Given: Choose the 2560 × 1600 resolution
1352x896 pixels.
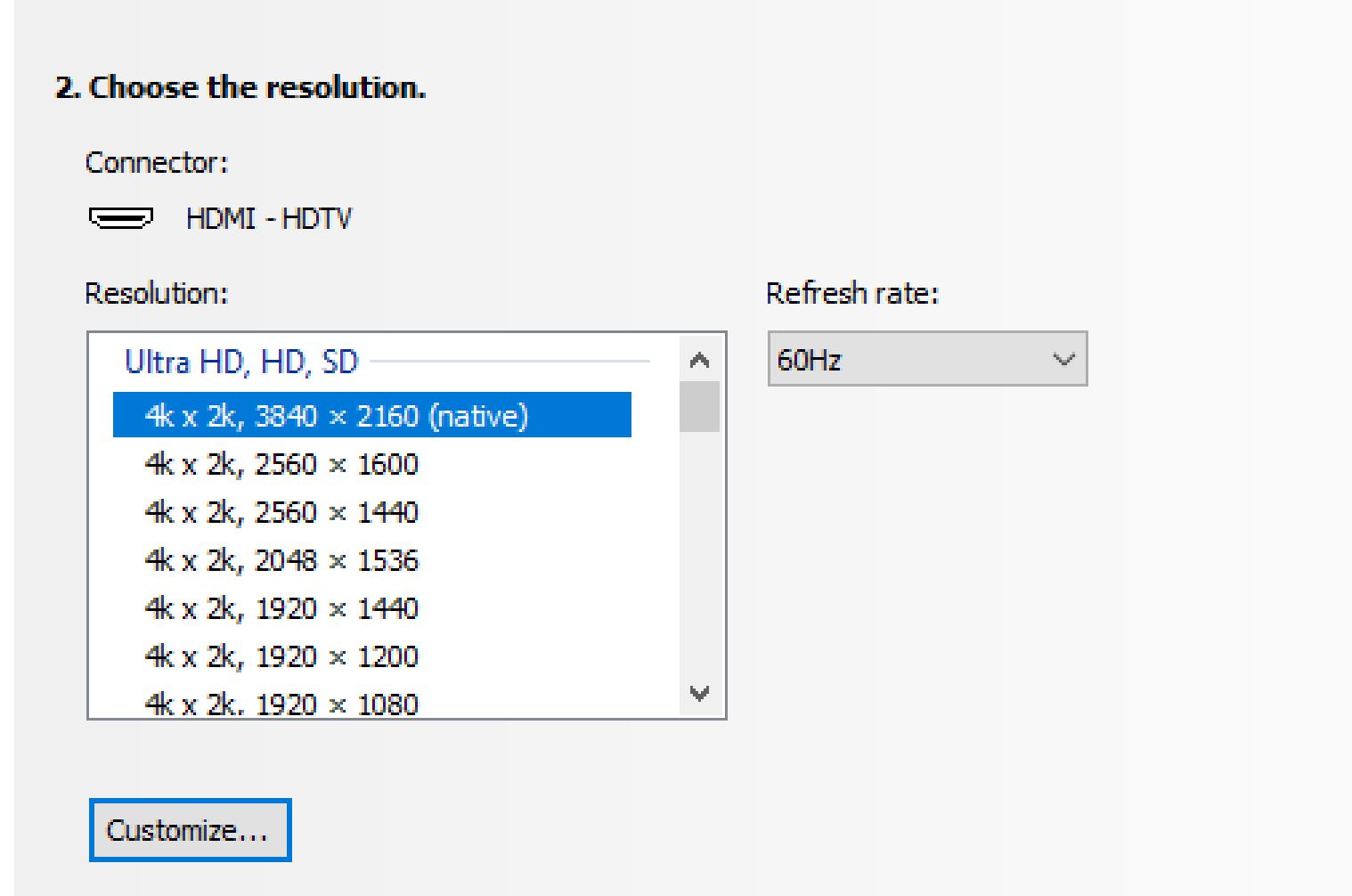Looking at the screenshot, I should point(281,464).
